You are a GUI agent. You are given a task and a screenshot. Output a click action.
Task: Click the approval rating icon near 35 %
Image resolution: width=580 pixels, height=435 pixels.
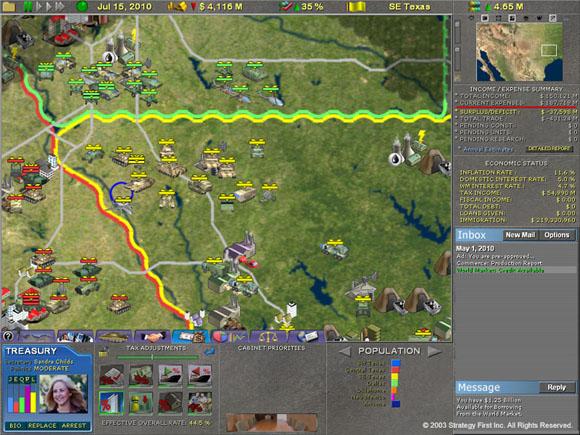(x=285, y=6)
